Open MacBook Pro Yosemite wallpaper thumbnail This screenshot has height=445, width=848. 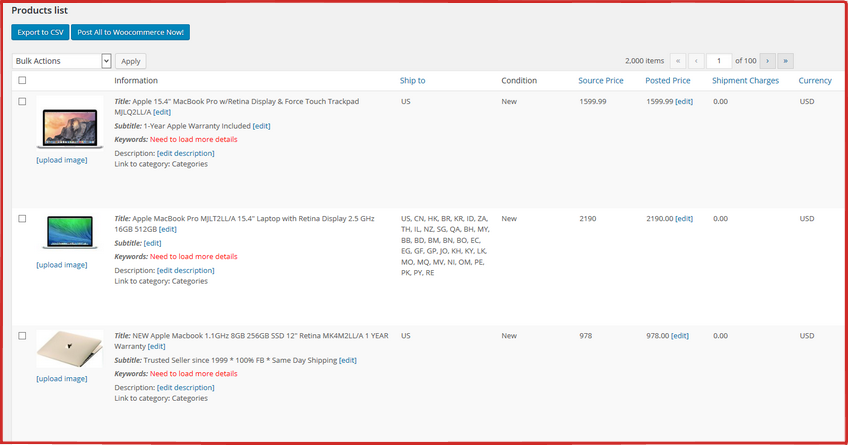70,124
